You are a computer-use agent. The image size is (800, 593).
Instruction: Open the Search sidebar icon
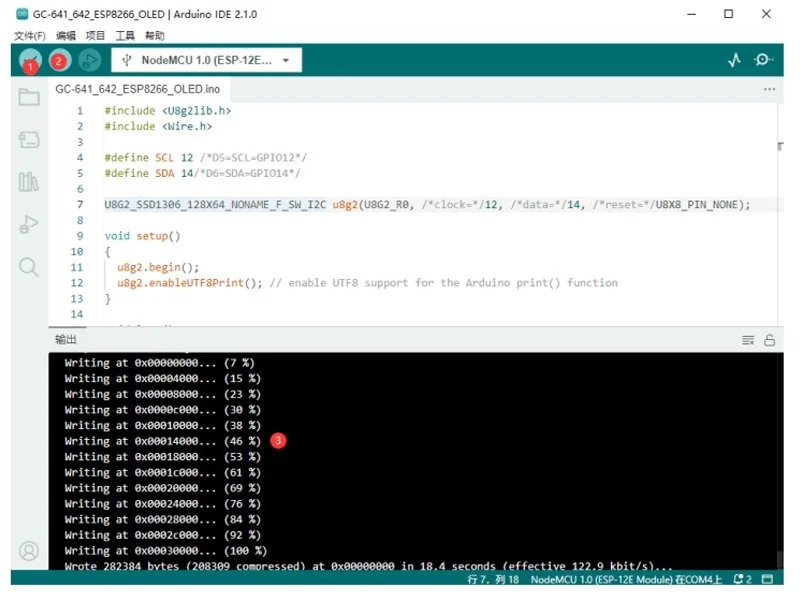[29, 266]
